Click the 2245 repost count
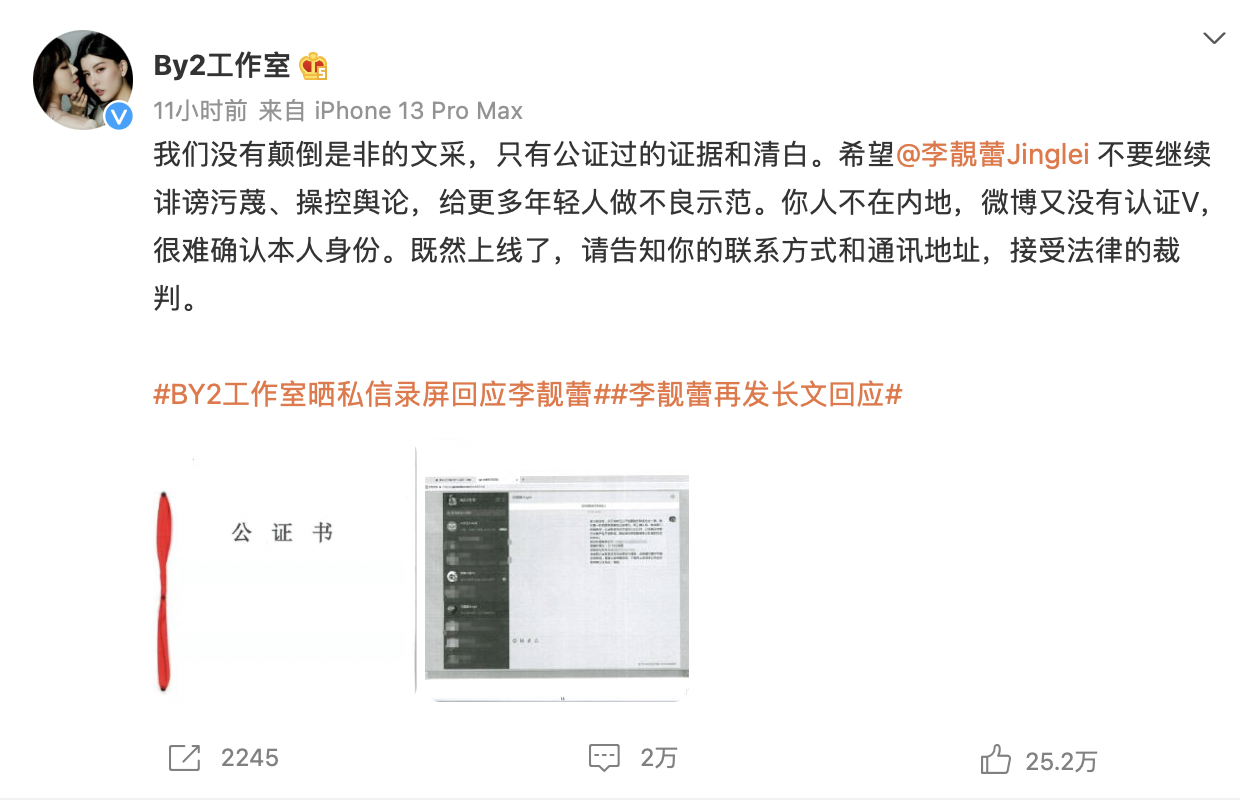The width and height of the screenshot is (1240, 800). click(x=250, y=758)
